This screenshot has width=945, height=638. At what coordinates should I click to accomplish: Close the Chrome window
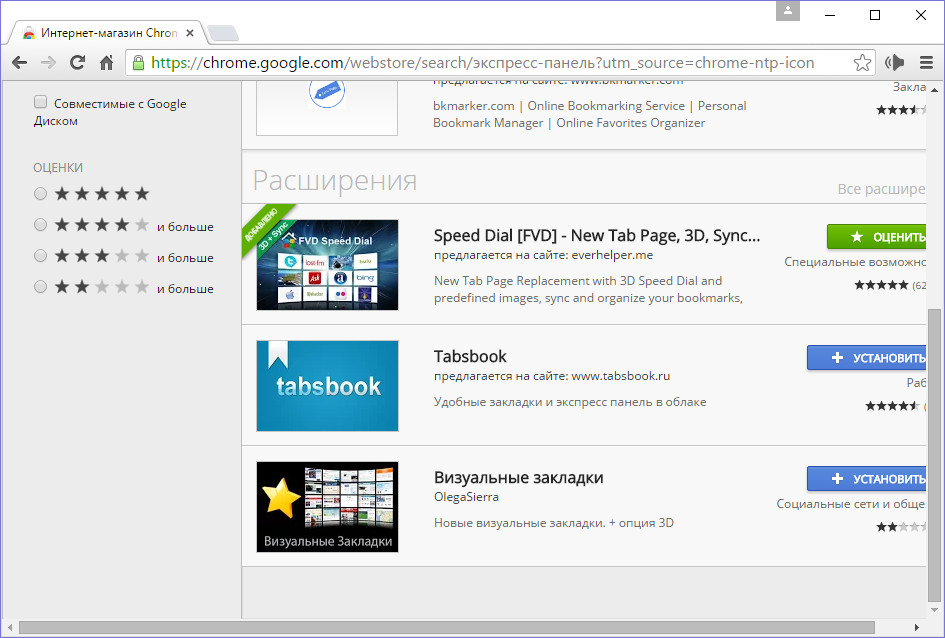pos(920,15)
